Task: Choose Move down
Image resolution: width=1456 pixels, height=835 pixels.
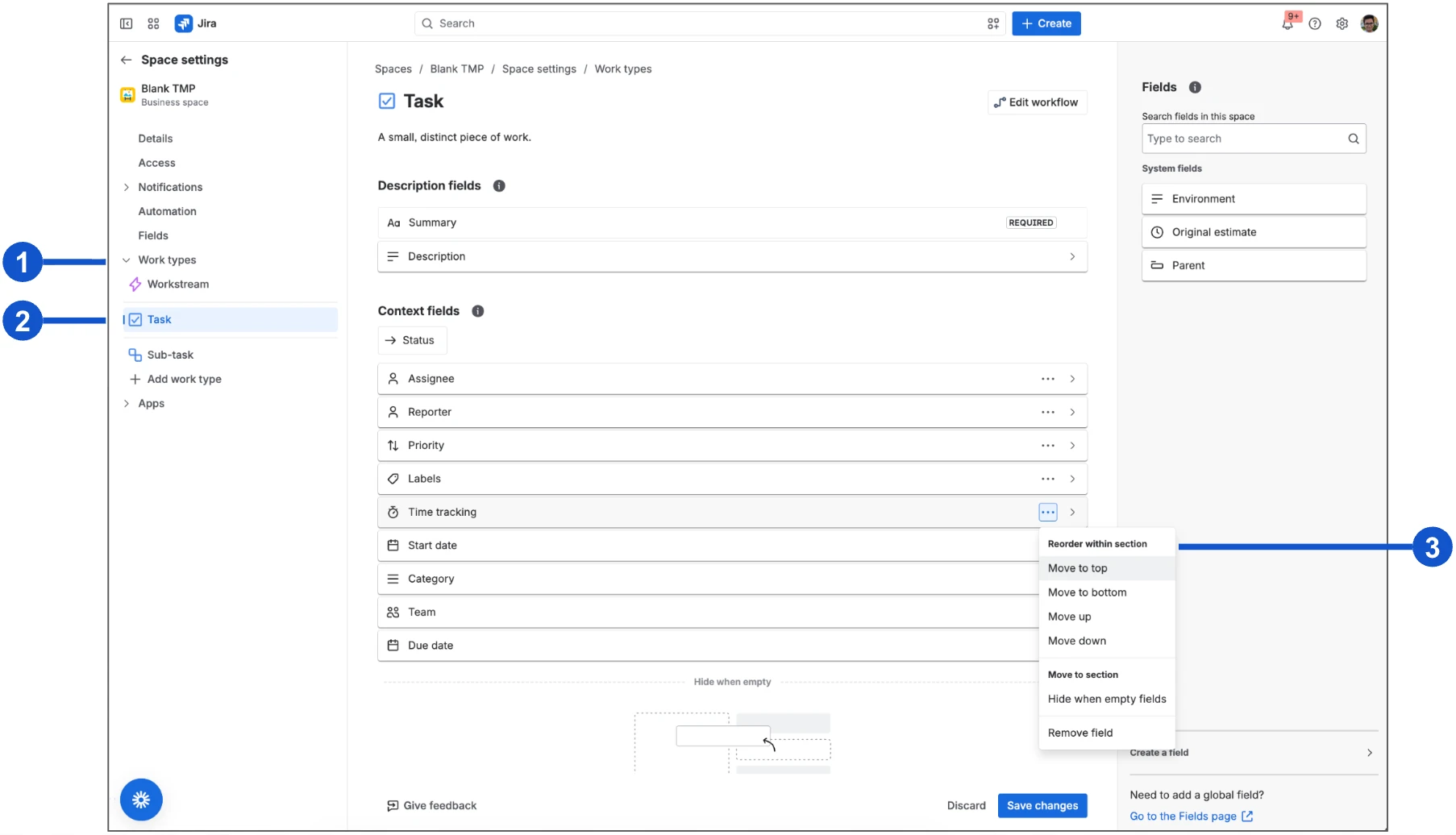Action: pyautogui.click(x=1107, y=641)
